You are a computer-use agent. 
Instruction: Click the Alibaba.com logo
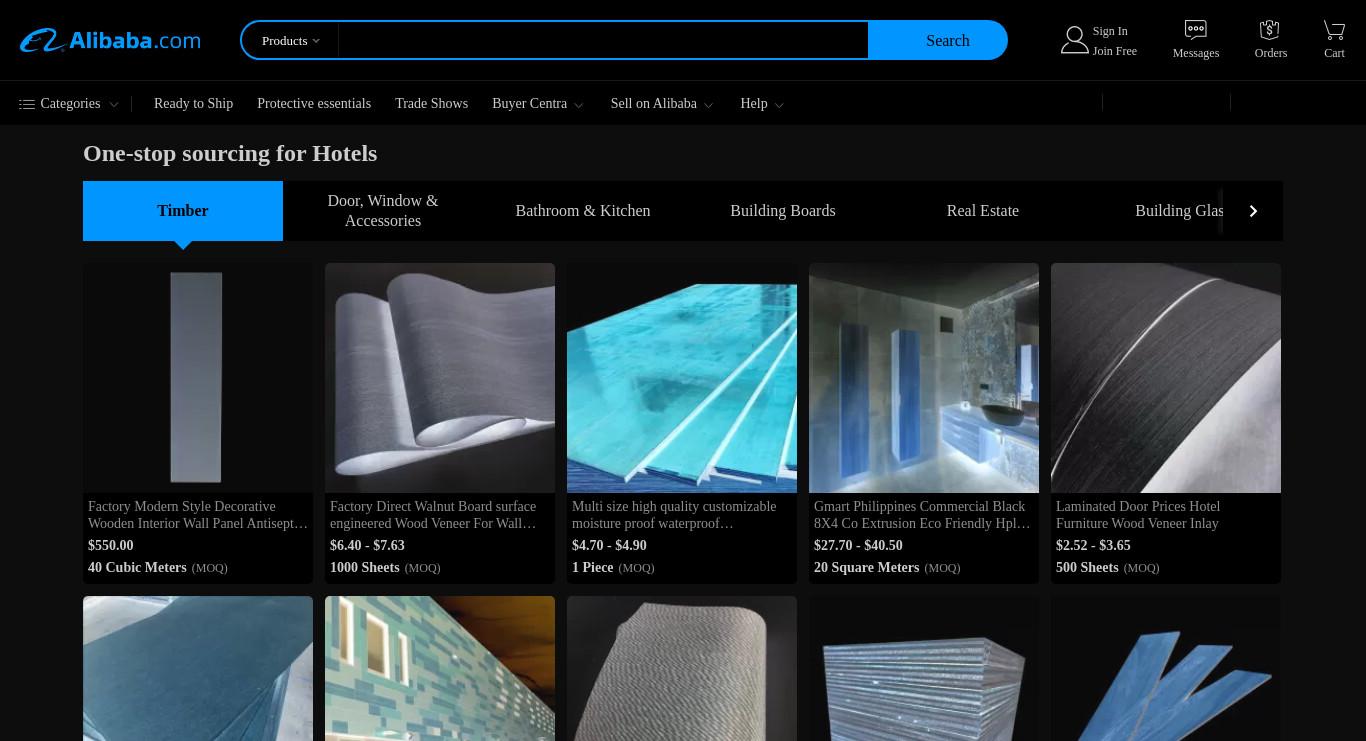coord(110,40)
